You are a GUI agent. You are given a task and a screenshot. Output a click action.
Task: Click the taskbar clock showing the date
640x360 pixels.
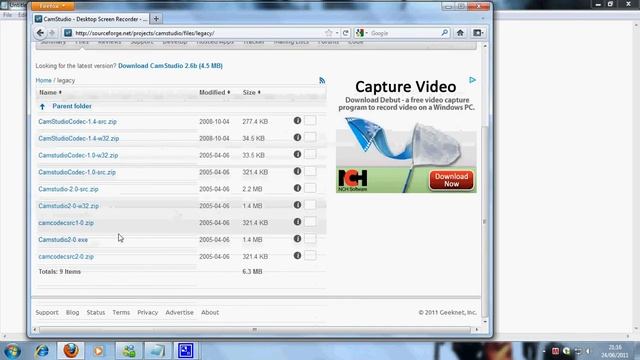614,351
